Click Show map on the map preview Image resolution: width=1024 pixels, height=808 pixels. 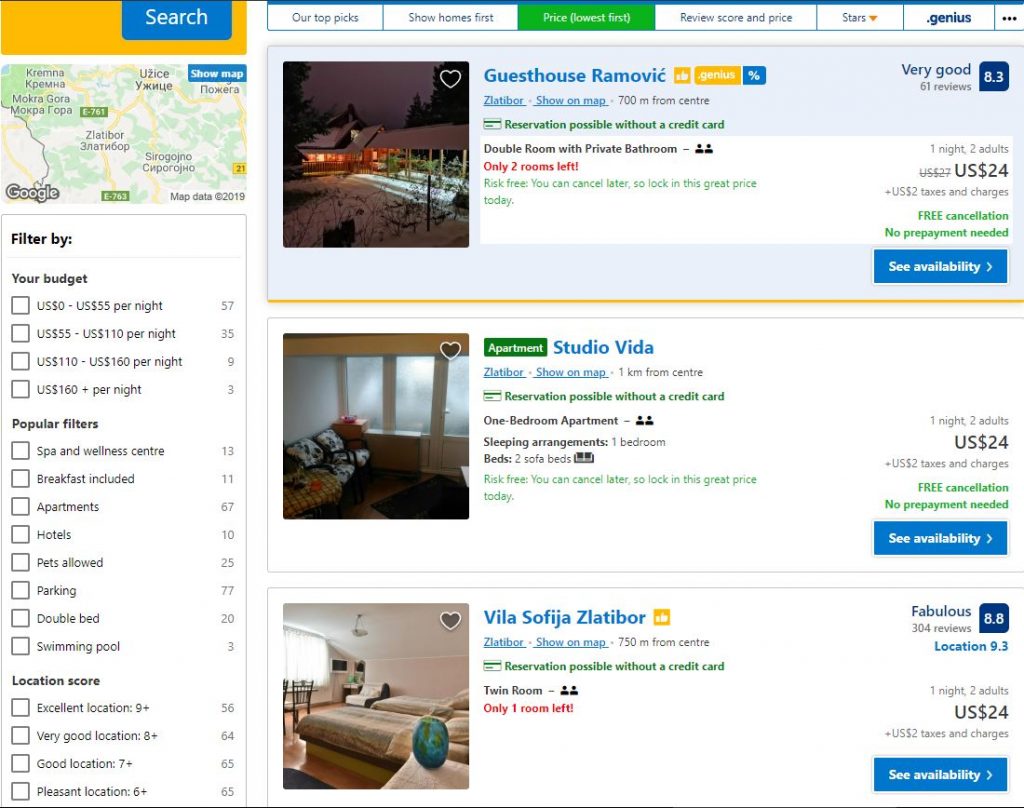[217, 73]
